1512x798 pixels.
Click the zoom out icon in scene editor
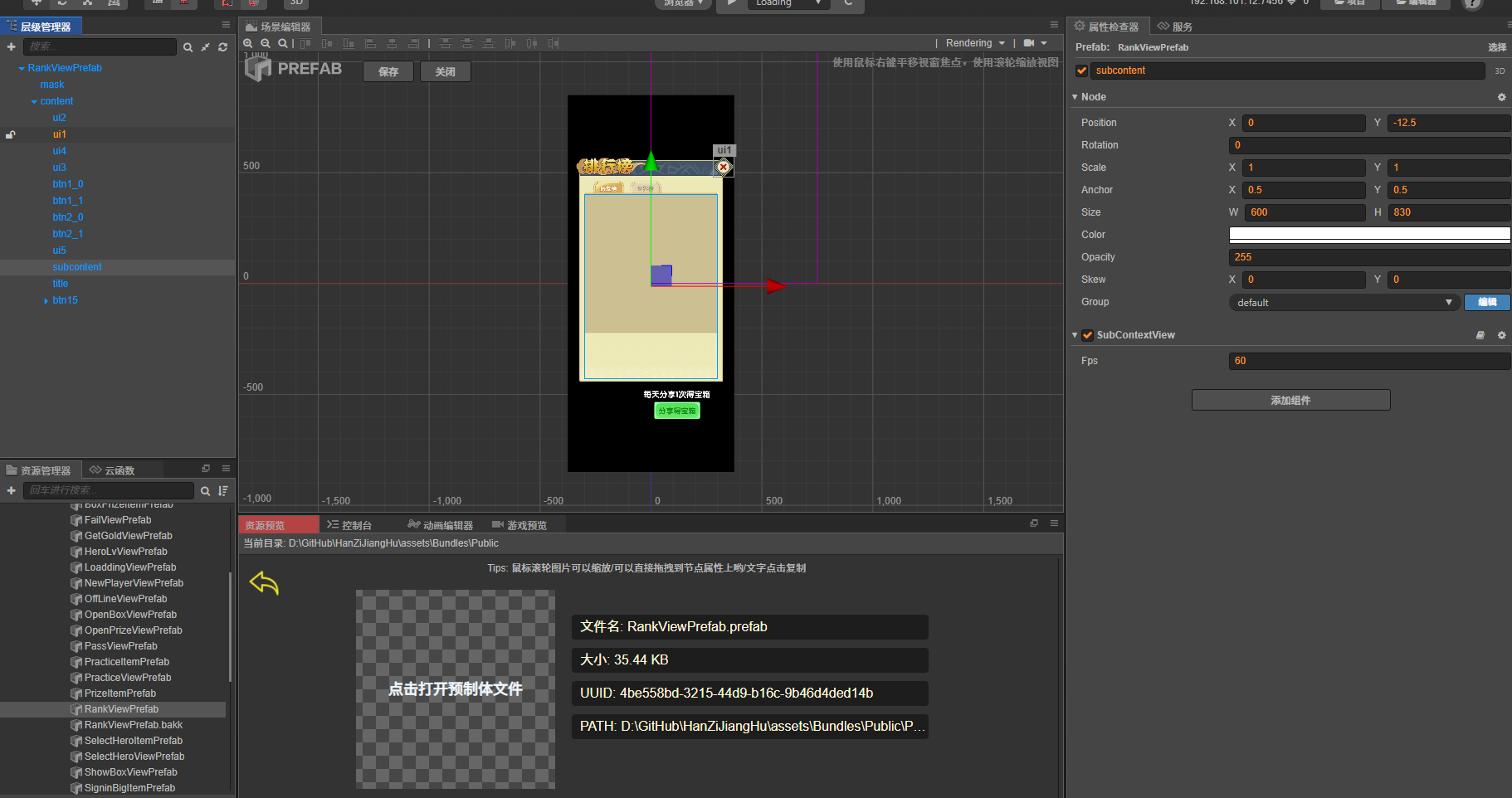pyautogui.click(x=266, y=43)
